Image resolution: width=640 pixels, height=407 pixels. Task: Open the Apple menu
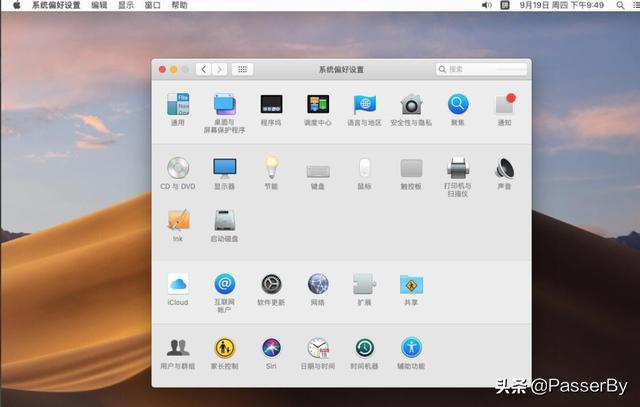pyautogui.click(x=17, y=5)
